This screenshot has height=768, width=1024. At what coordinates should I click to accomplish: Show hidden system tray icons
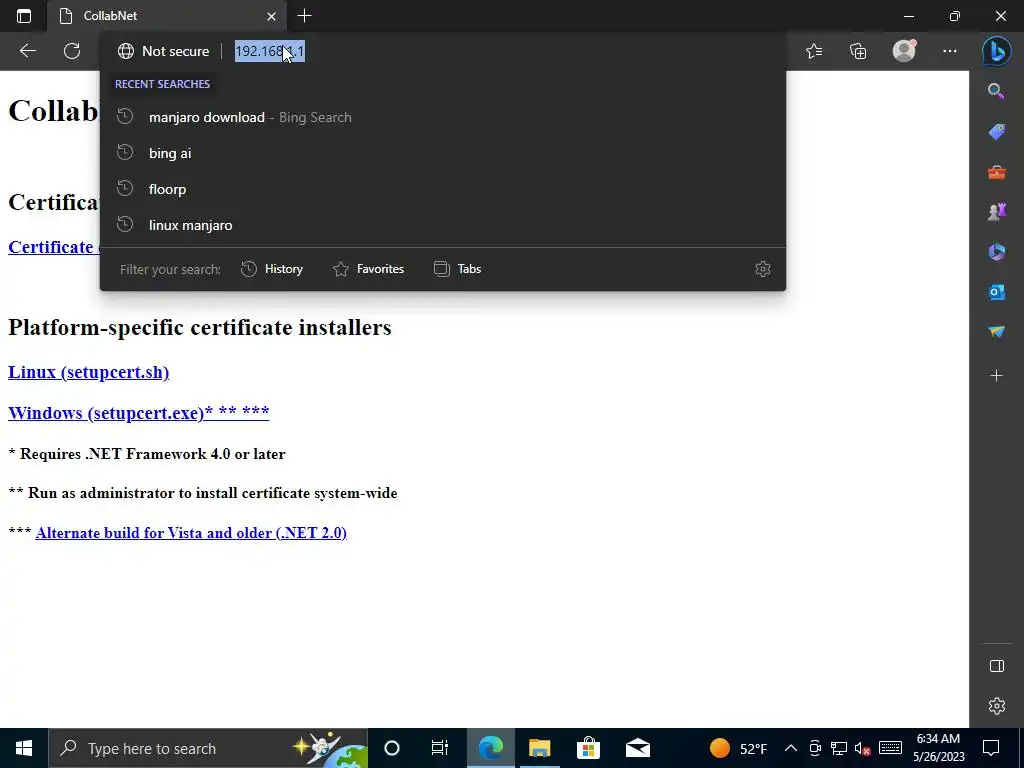coord(790,748)
